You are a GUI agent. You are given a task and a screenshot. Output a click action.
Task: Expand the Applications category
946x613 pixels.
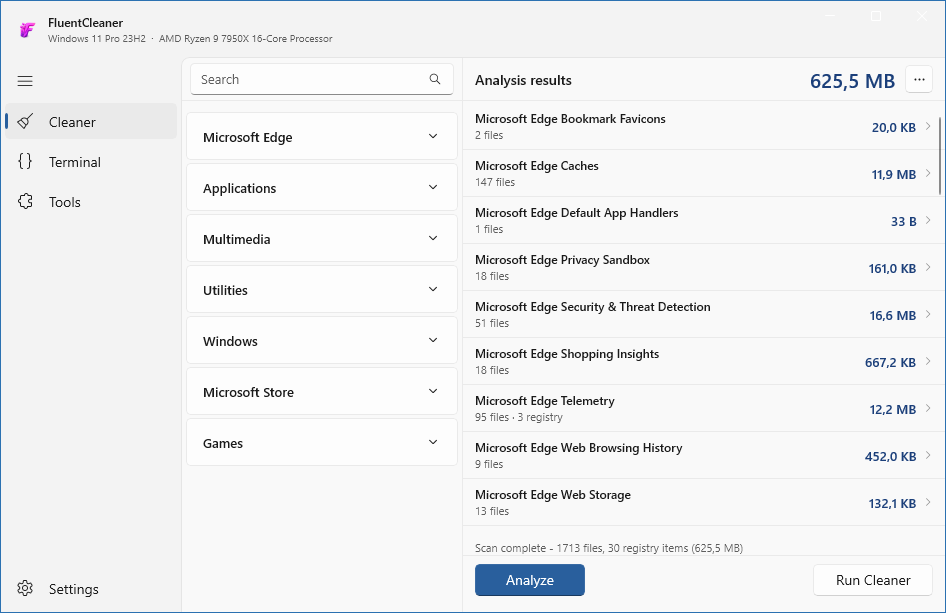point(322,187)
